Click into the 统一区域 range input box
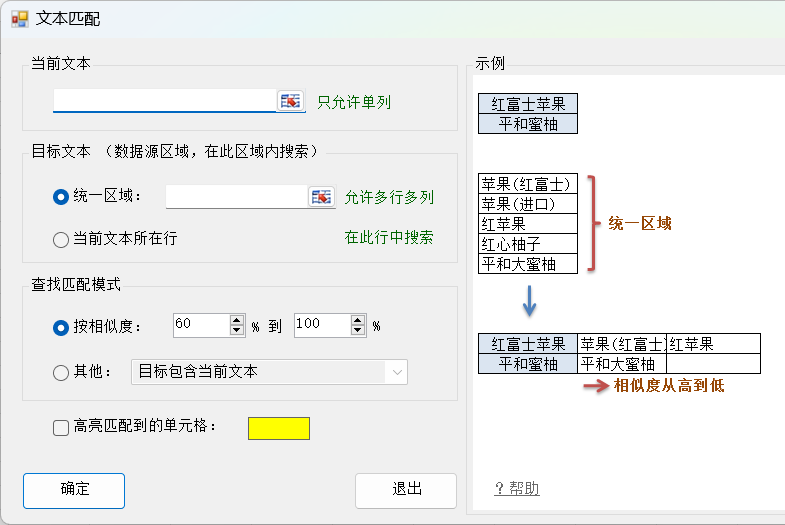Screen dimensions: 785x525 coord(236,197)
